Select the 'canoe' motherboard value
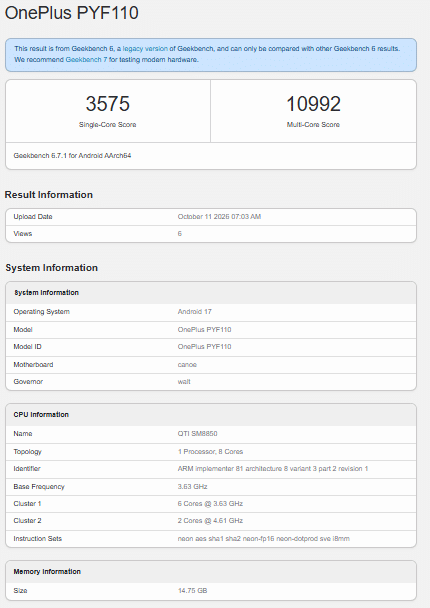Image resolution: width=430 pixels, height=608 pixels. pyautogui.click(x=187, y=364)
